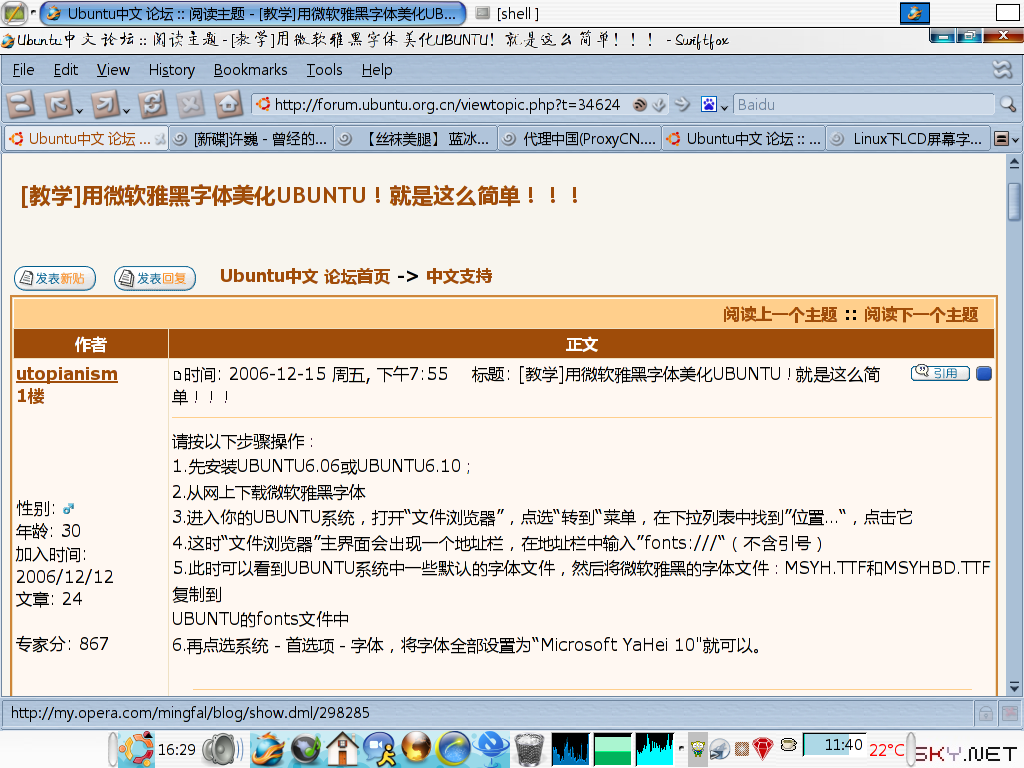Click the green memory monitor graph
This screenshot has height=768, width=1024.
click(x=613, y=748)
